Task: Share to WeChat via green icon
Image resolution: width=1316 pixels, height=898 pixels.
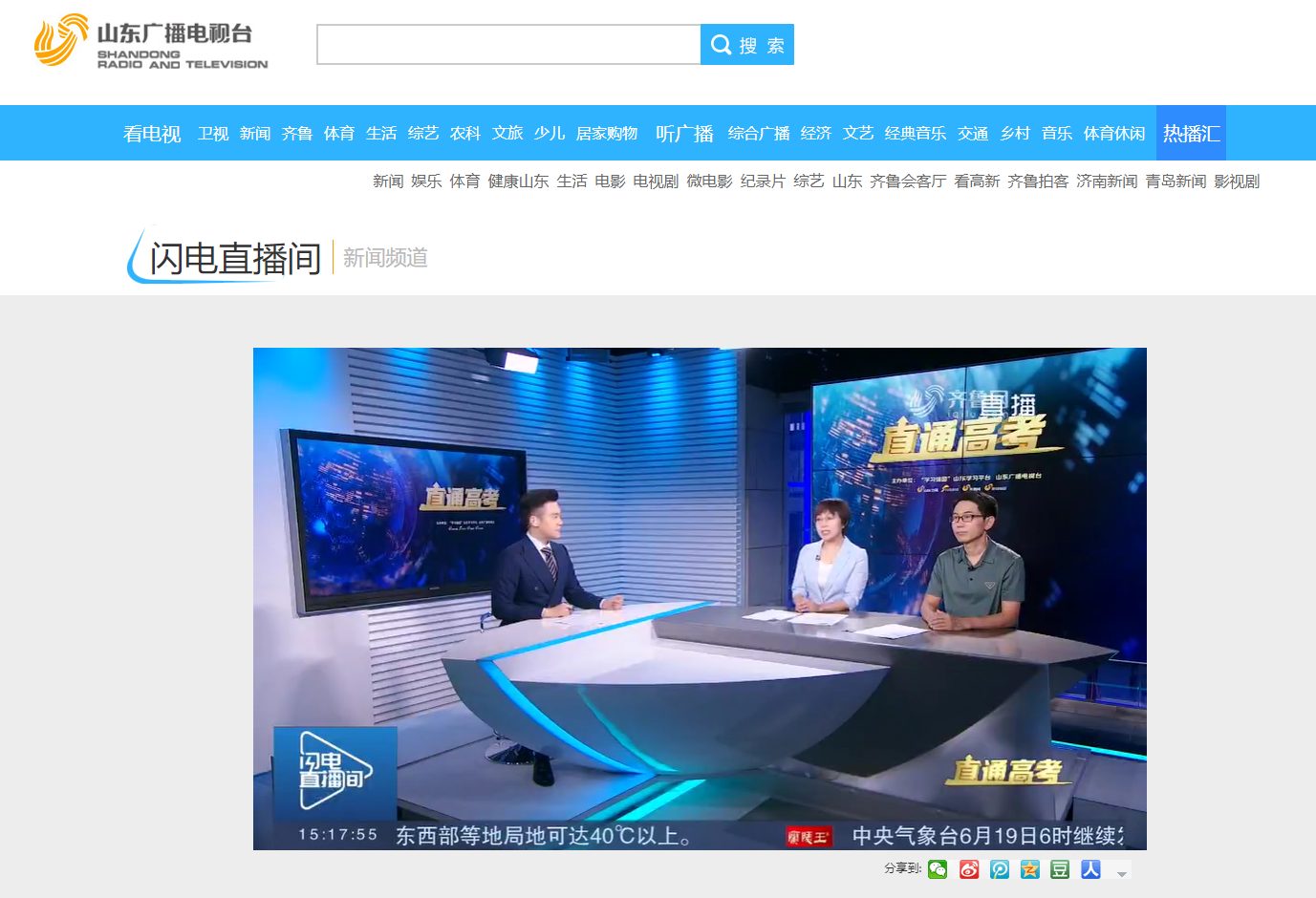Action: [x=938, y=869]
